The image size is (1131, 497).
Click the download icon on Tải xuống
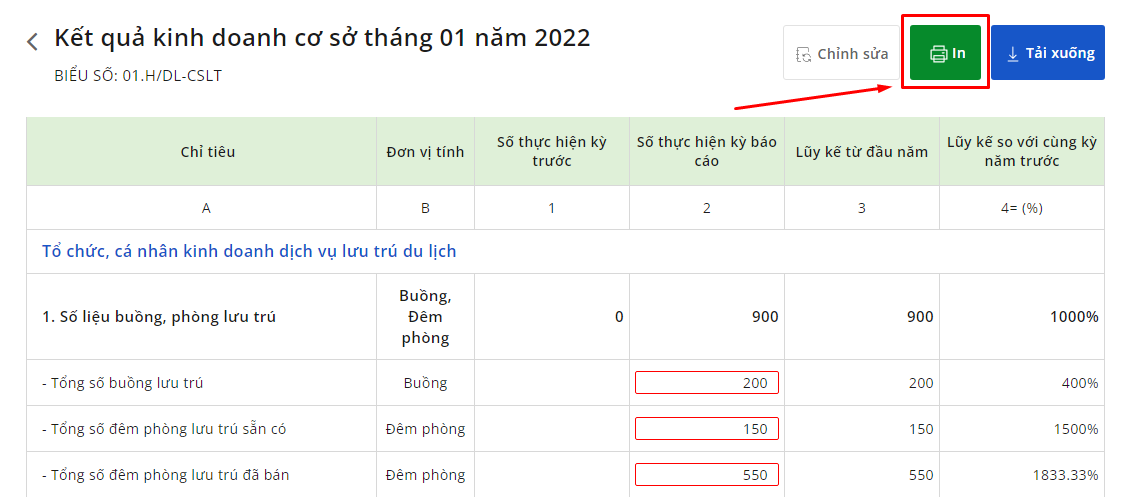[1012, 53]
